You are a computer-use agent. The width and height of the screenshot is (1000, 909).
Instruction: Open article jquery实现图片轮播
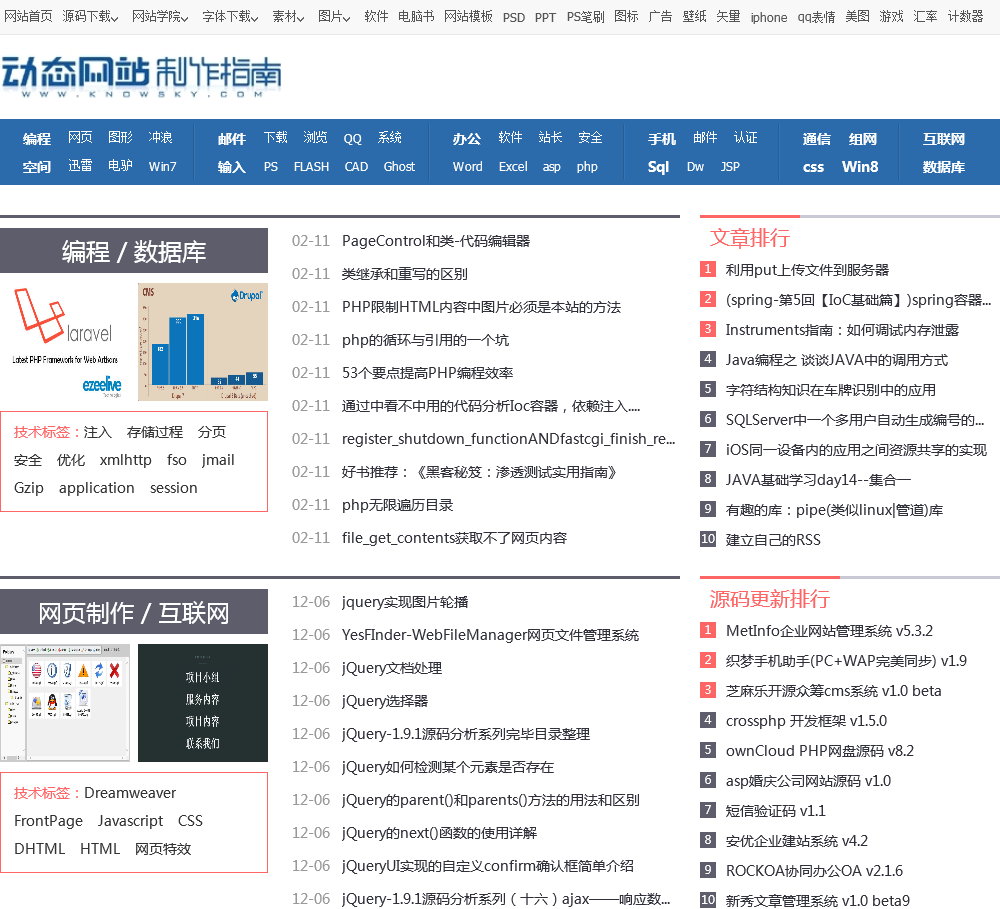pos(405,602)
